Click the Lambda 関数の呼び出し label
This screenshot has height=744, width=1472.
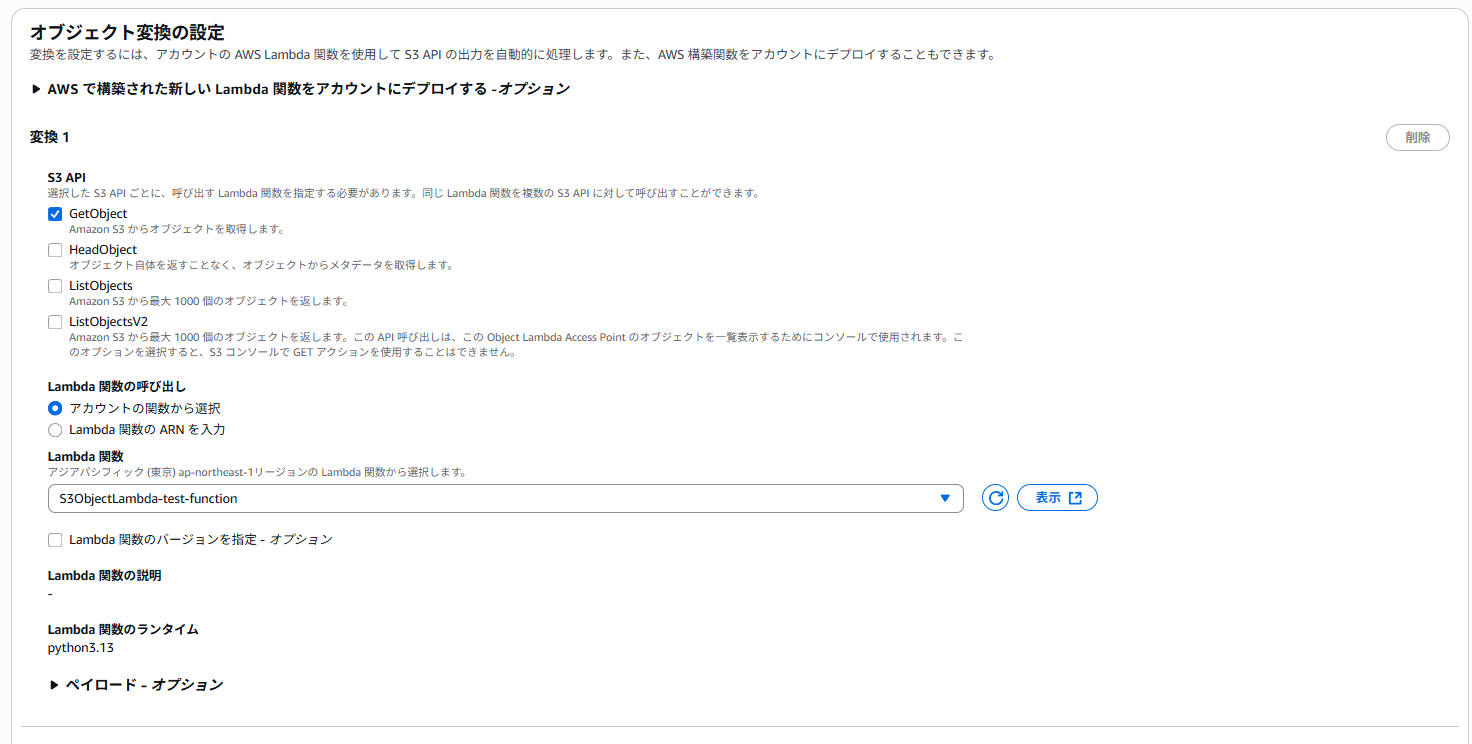point(117,387)
